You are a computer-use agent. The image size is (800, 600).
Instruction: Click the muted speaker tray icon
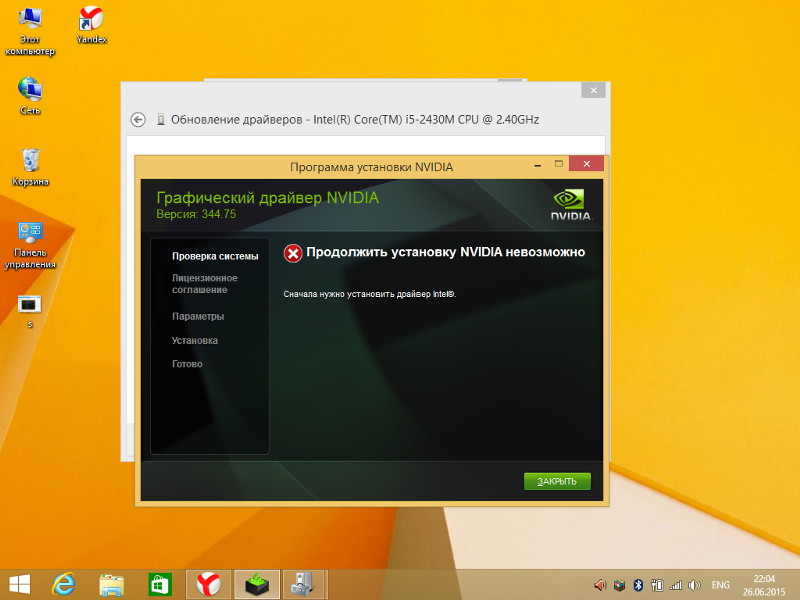pyautogui.click(x=600, y=585)
